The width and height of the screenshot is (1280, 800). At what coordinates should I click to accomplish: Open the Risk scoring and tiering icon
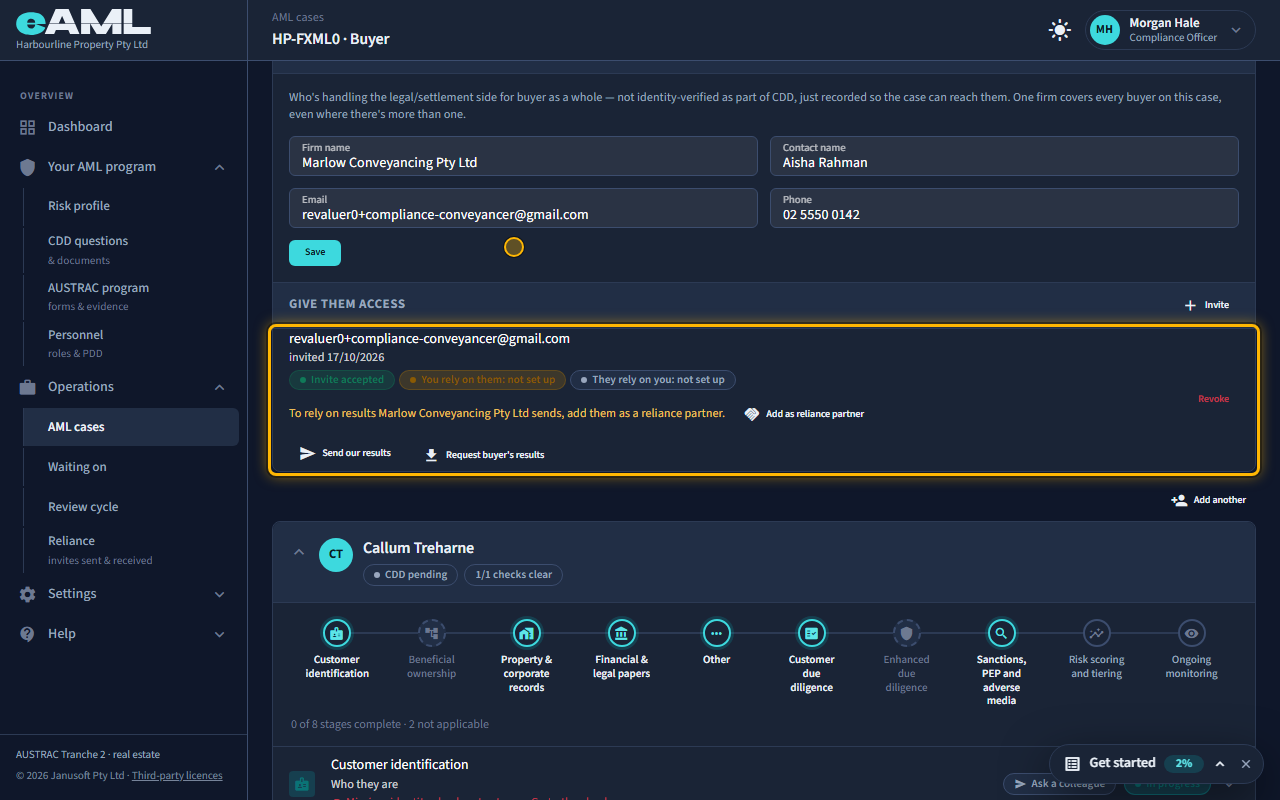[x=1097, y=633]
